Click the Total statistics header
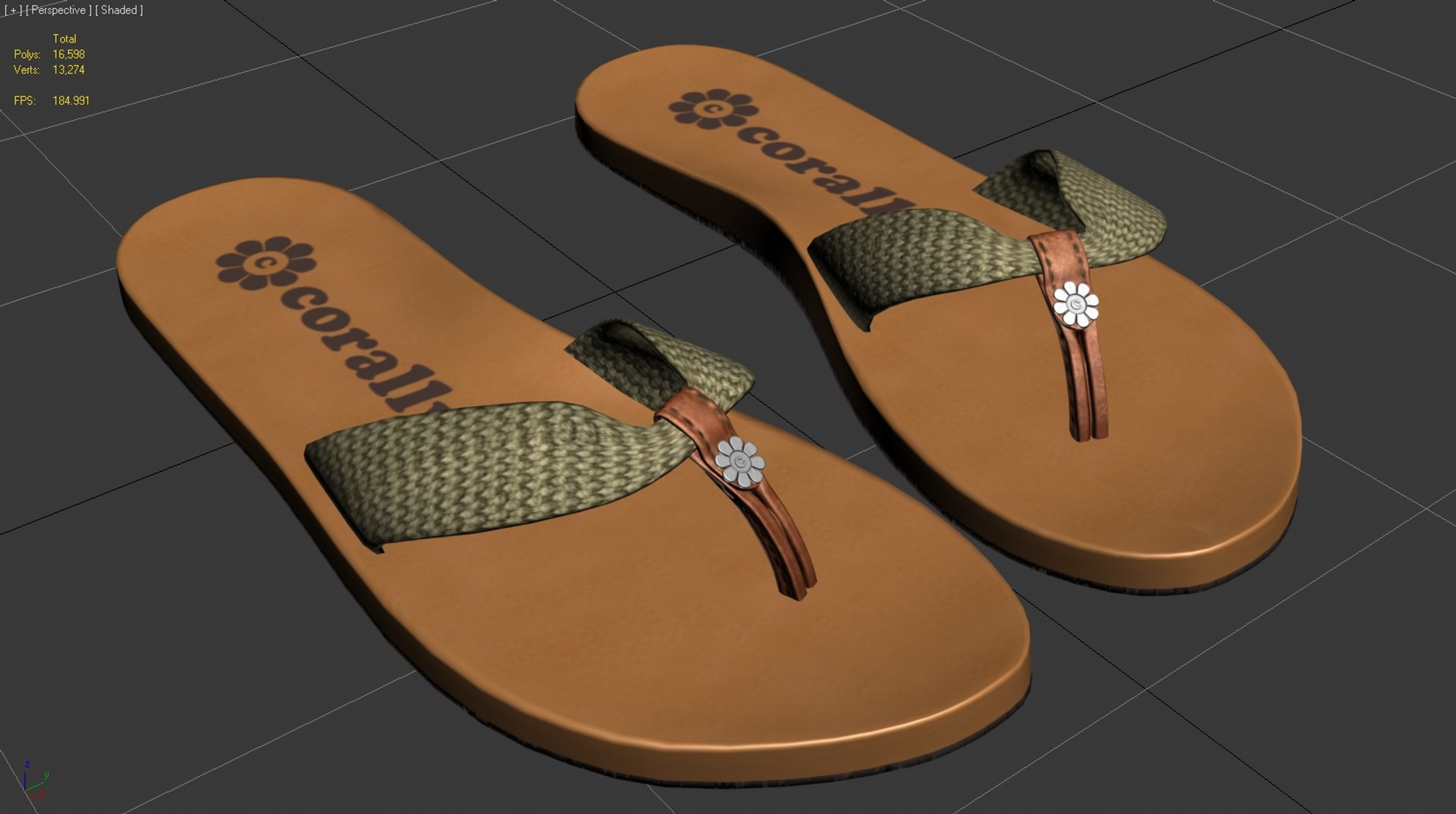The height and width of the screenshot is (814, 1456). (64, 39)
